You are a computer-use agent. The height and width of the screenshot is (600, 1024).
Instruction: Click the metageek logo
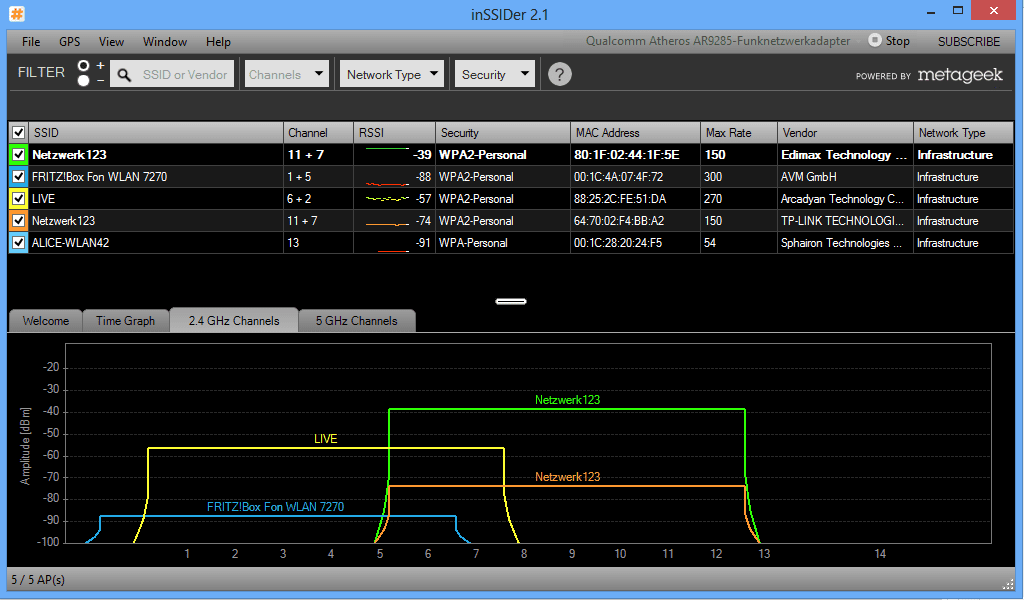point(959,75)
